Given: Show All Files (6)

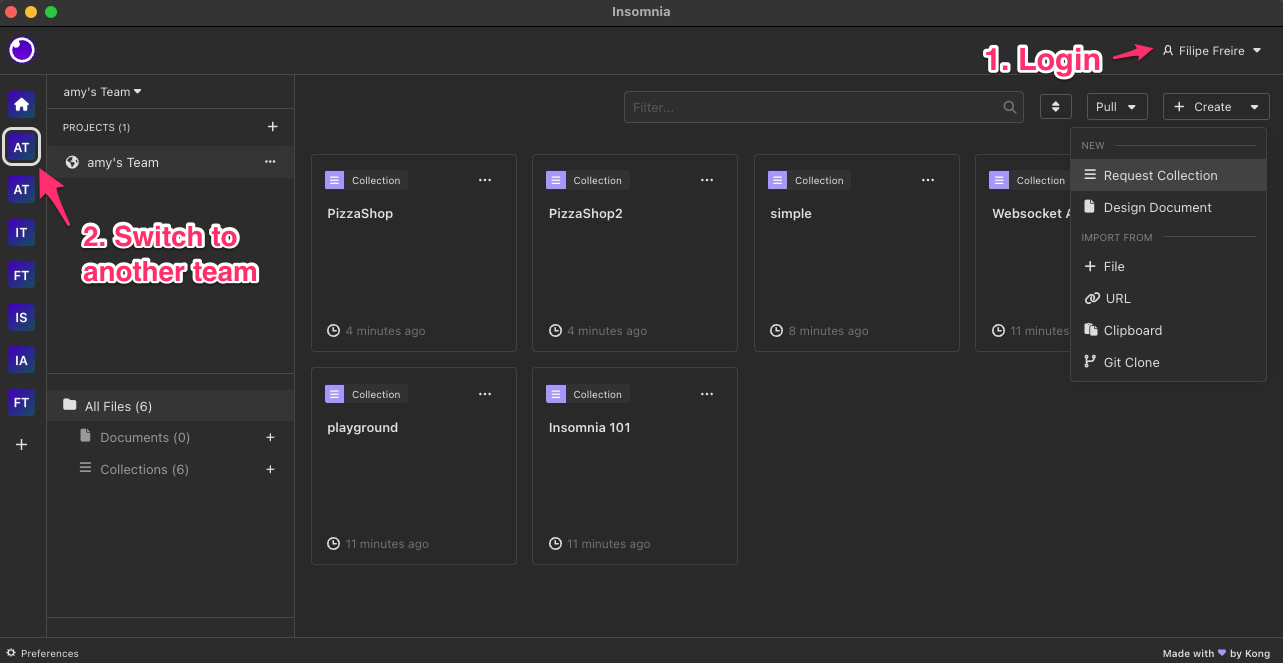Looking at the screenshot, I should coord(170,406).
